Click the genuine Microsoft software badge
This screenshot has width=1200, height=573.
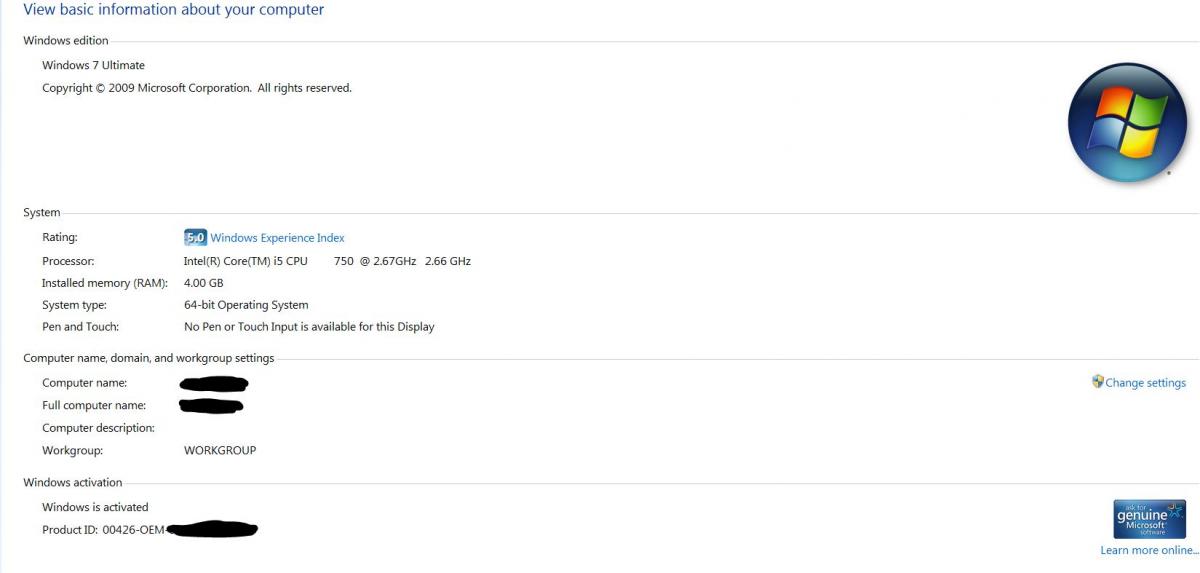[x=1149, y=519]
